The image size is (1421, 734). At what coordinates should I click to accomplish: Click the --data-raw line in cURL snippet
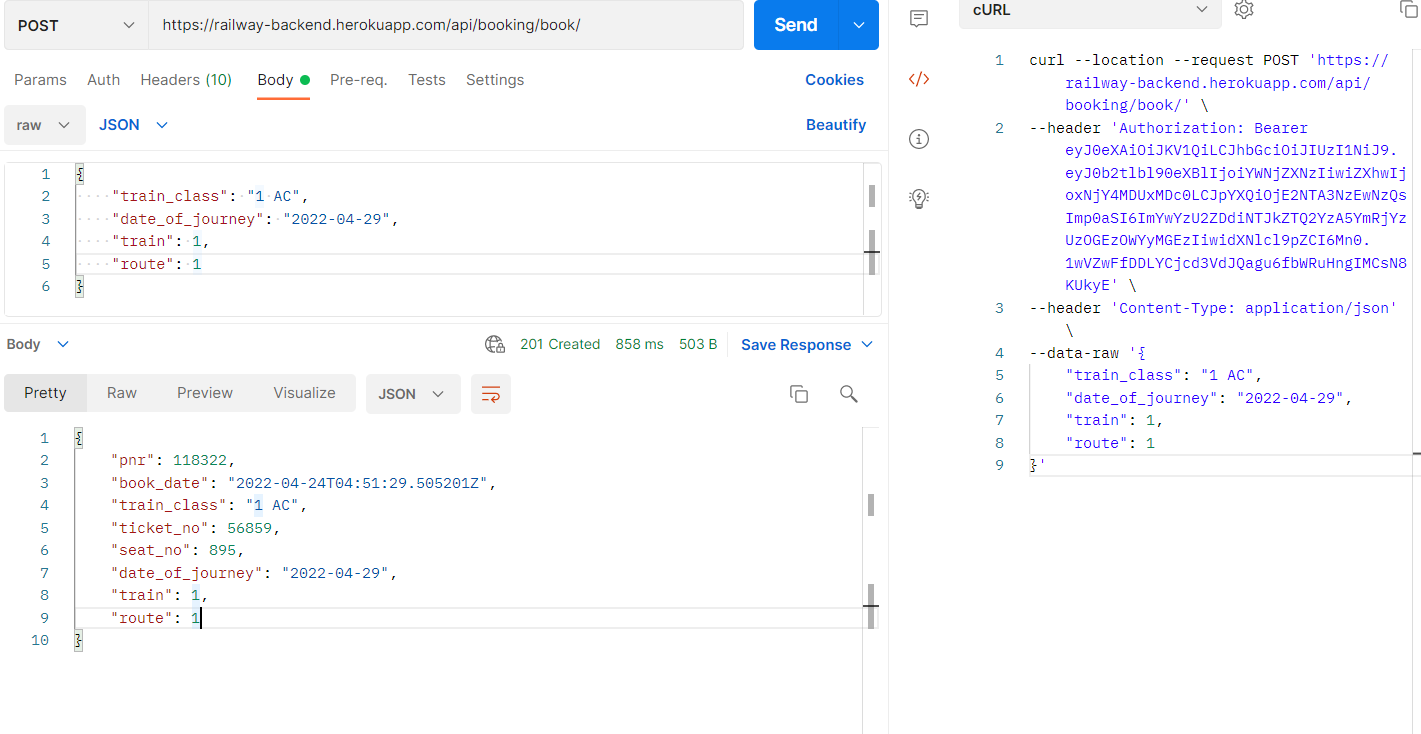pos(1087,353)
